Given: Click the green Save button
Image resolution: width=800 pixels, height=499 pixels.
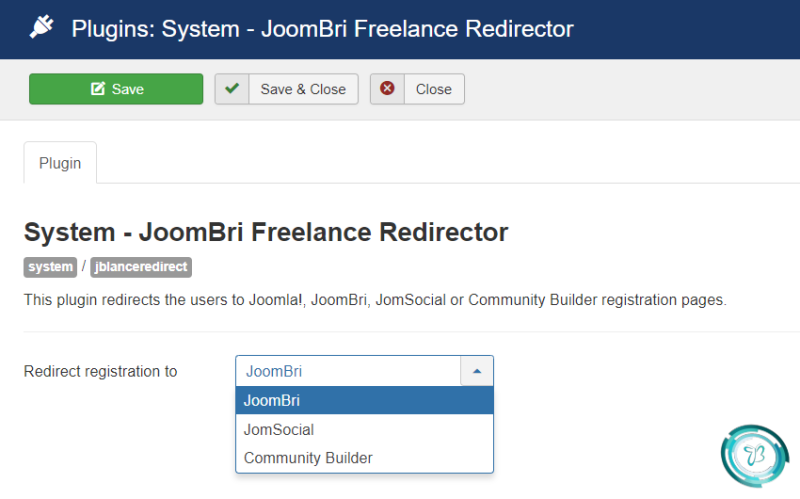Looking at the screenshot, I should tap(116, 89).
